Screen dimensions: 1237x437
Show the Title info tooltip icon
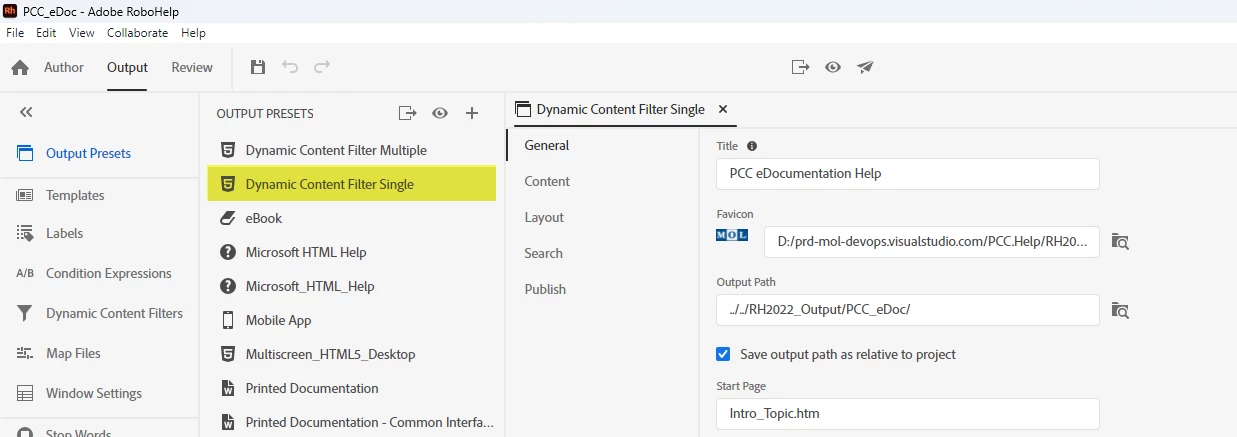point(752,146)
